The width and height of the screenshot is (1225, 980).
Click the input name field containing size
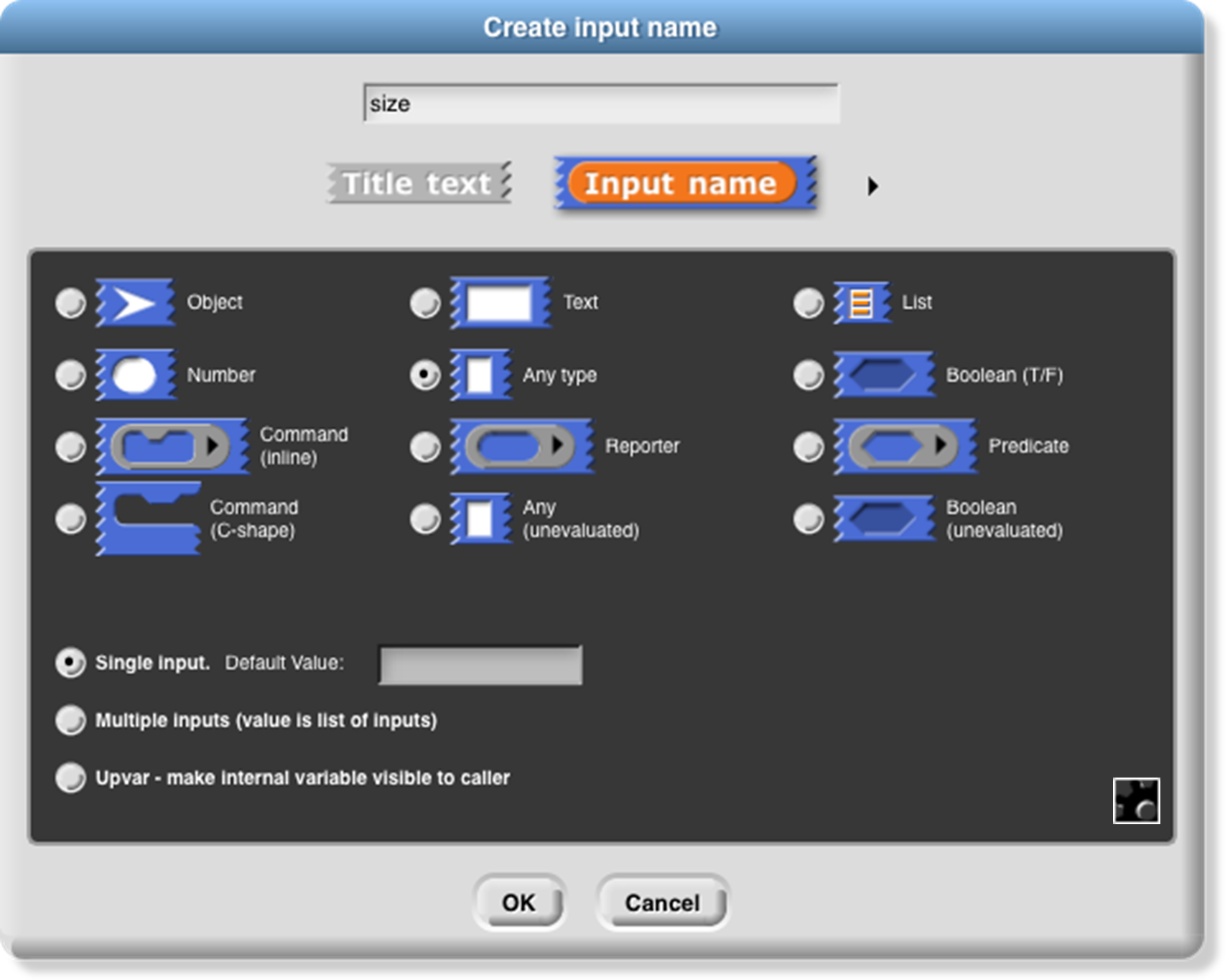601,104
